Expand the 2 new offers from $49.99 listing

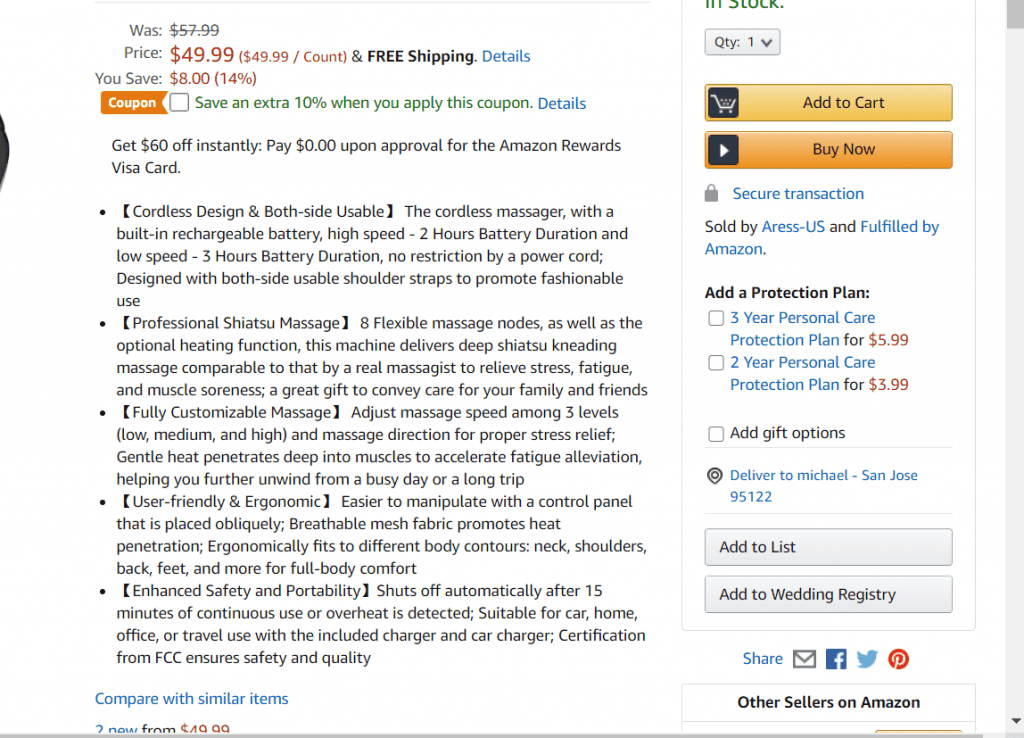tap(160, 730)
